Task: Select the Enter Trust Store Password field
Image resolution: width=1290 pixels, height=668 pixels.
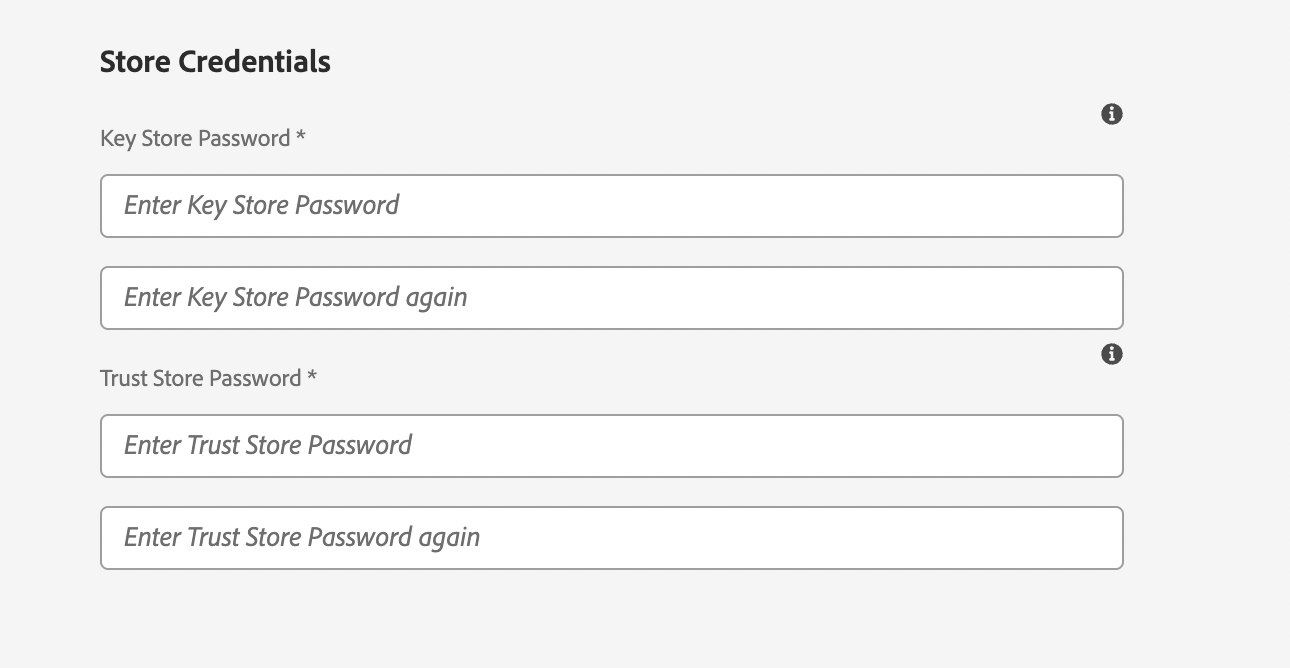Action: pyautogui.click(x=611, y=446)
